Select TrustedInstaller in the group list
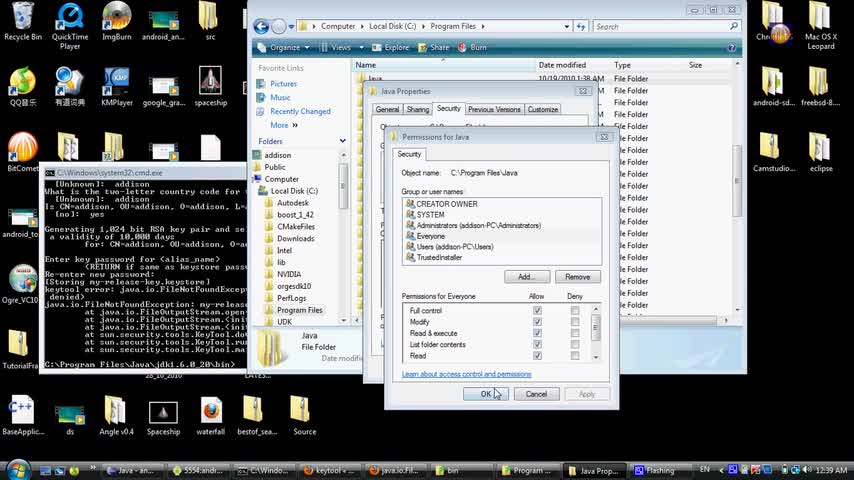The width and height of the screenshot is (854, 480). point(439,258)
